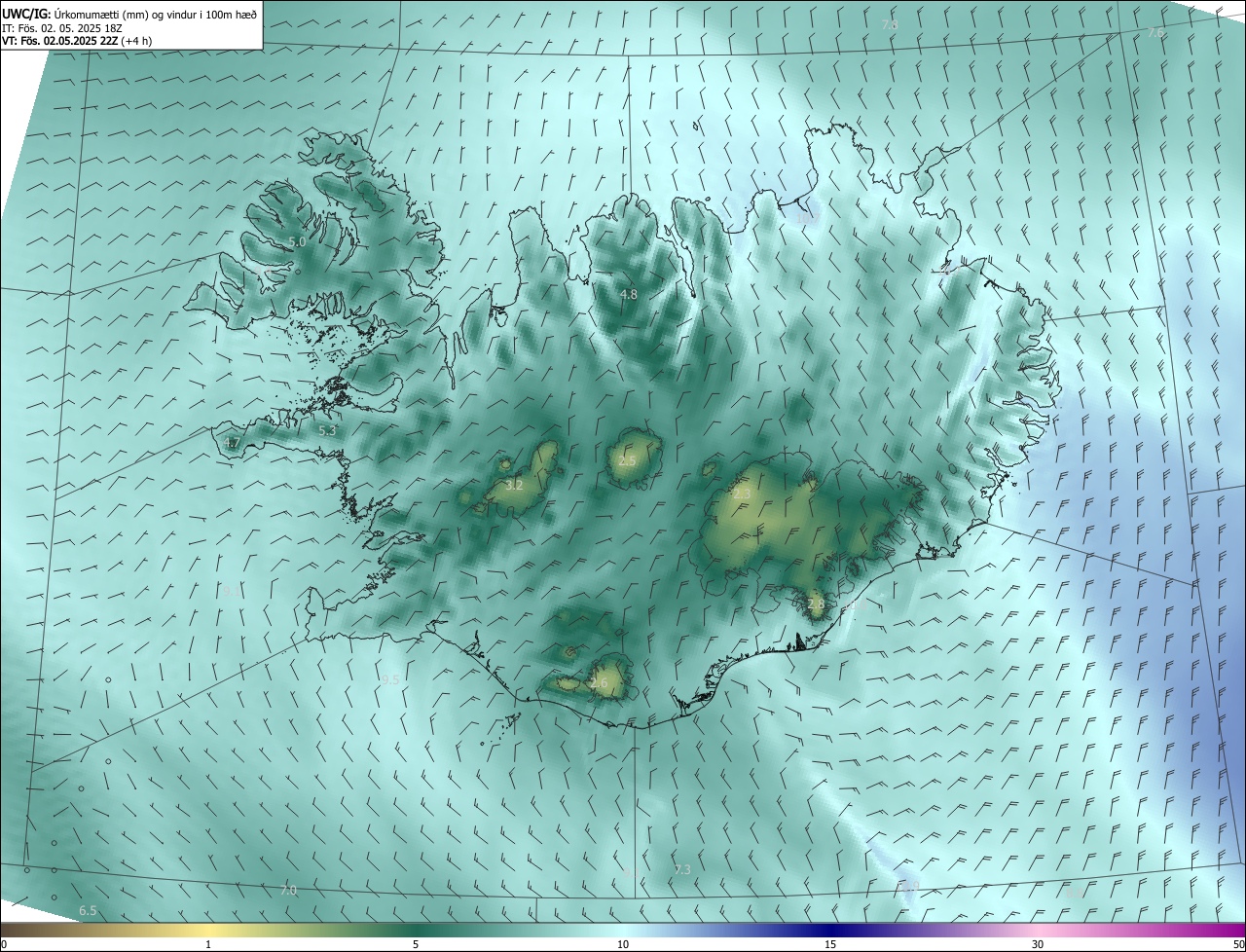Click the color scale tick label "5"

pyautogui.click(x=416, y=945)
